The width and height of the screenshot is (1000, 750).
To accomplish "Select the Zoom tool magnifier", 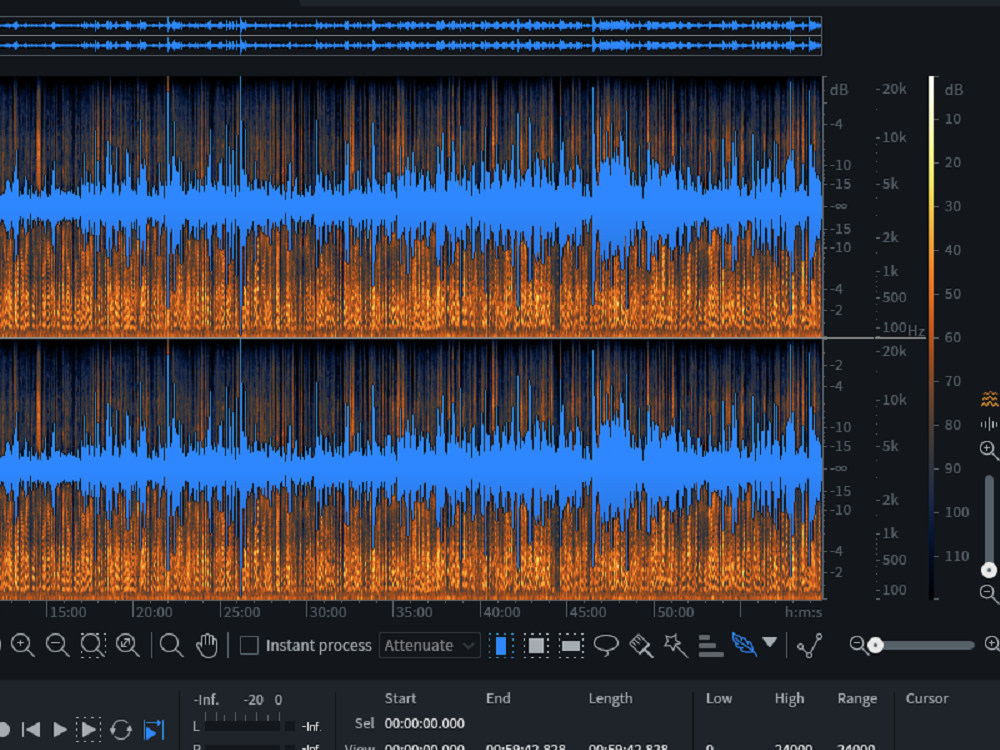I will [172, 645].
